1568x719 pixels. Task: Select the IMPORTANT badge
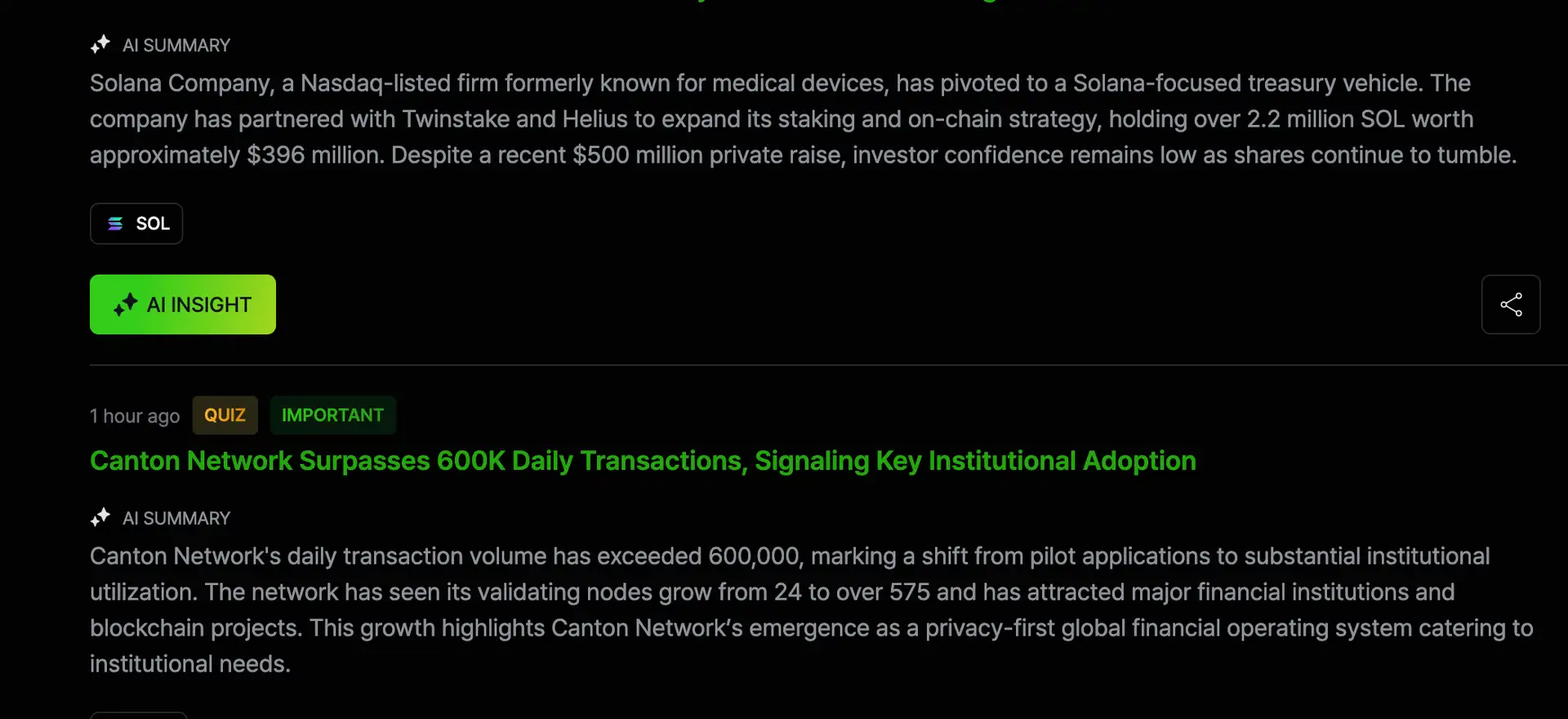pyautogui.click(x=332, y=415)
